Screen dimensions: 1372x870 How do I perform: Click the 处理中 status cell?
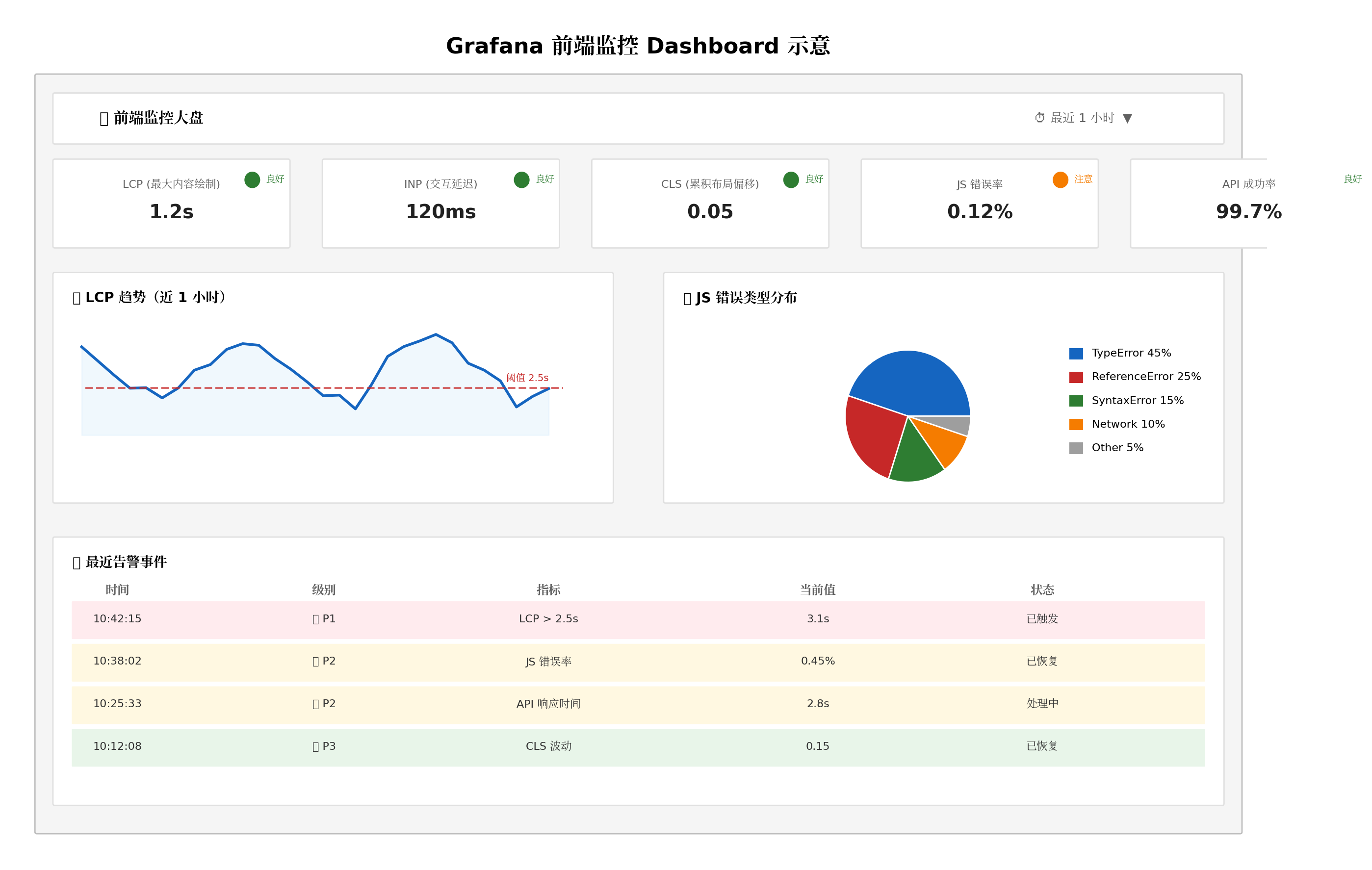1043,704
